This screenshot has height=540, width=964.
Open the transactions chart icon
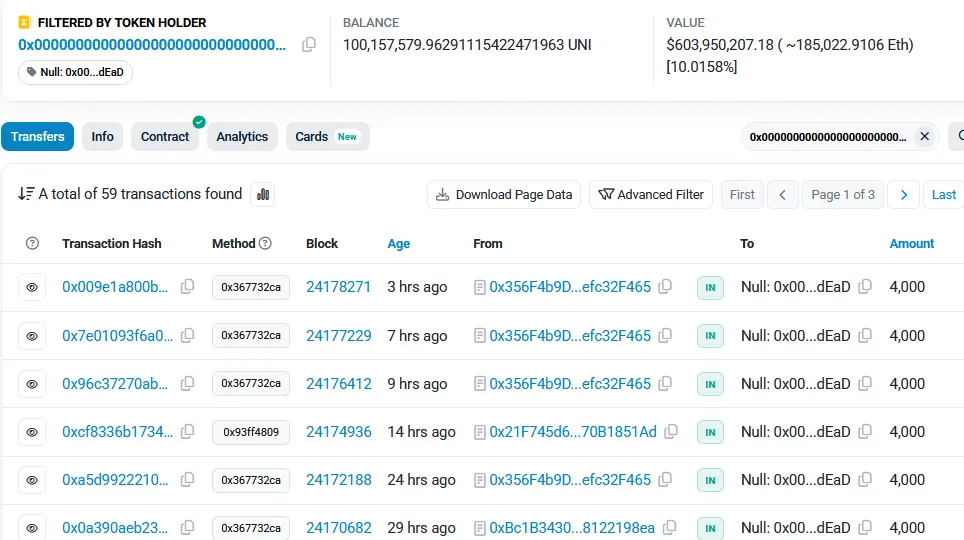pos(263,194)
